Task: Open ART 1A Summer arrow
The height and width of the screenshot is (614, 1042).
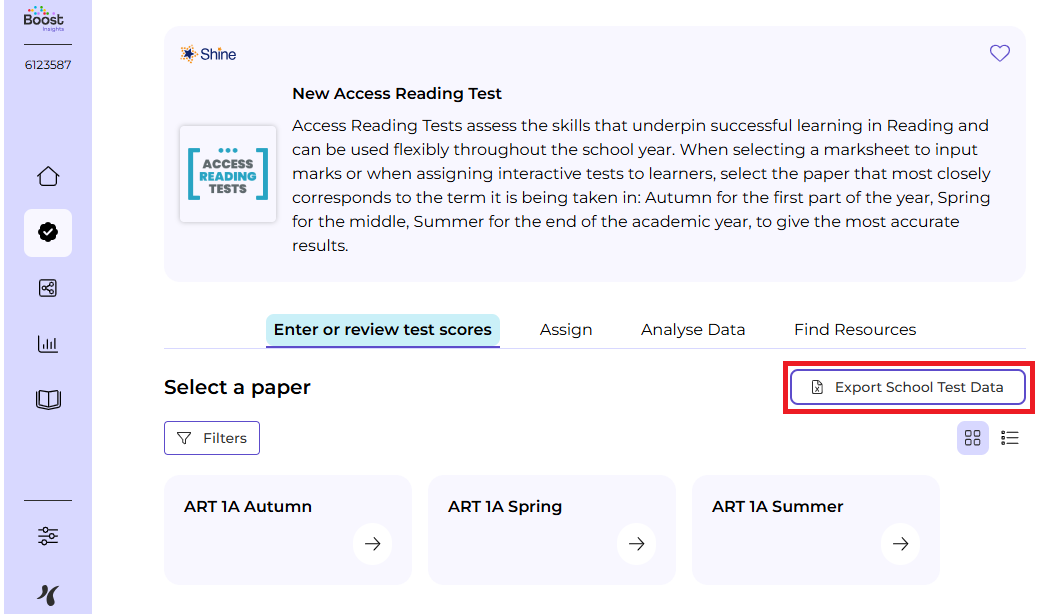Action: pos(900,544)
